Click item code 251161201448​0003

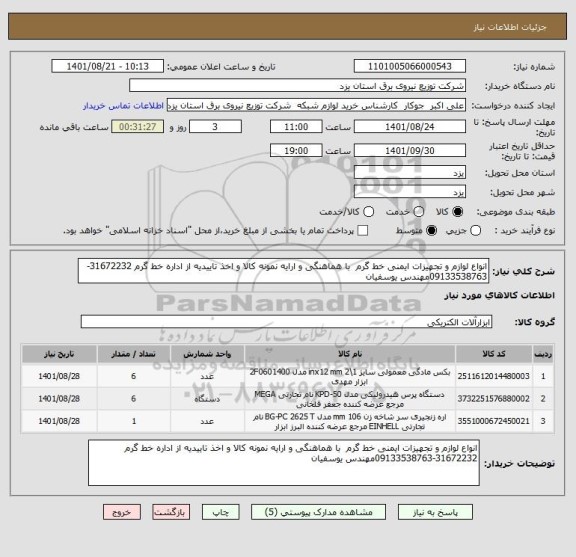tap(493, 376)
